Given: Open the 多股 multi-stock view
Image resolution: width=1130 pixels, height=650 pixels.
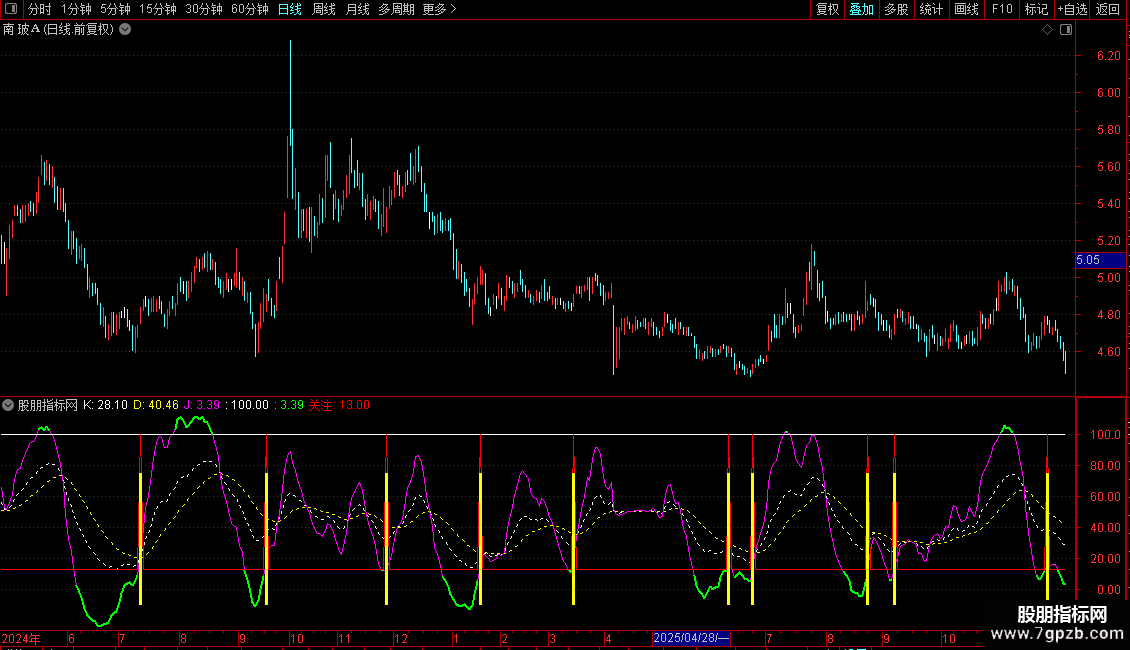Looking at the screenshot, I should [x=897, y=9].
